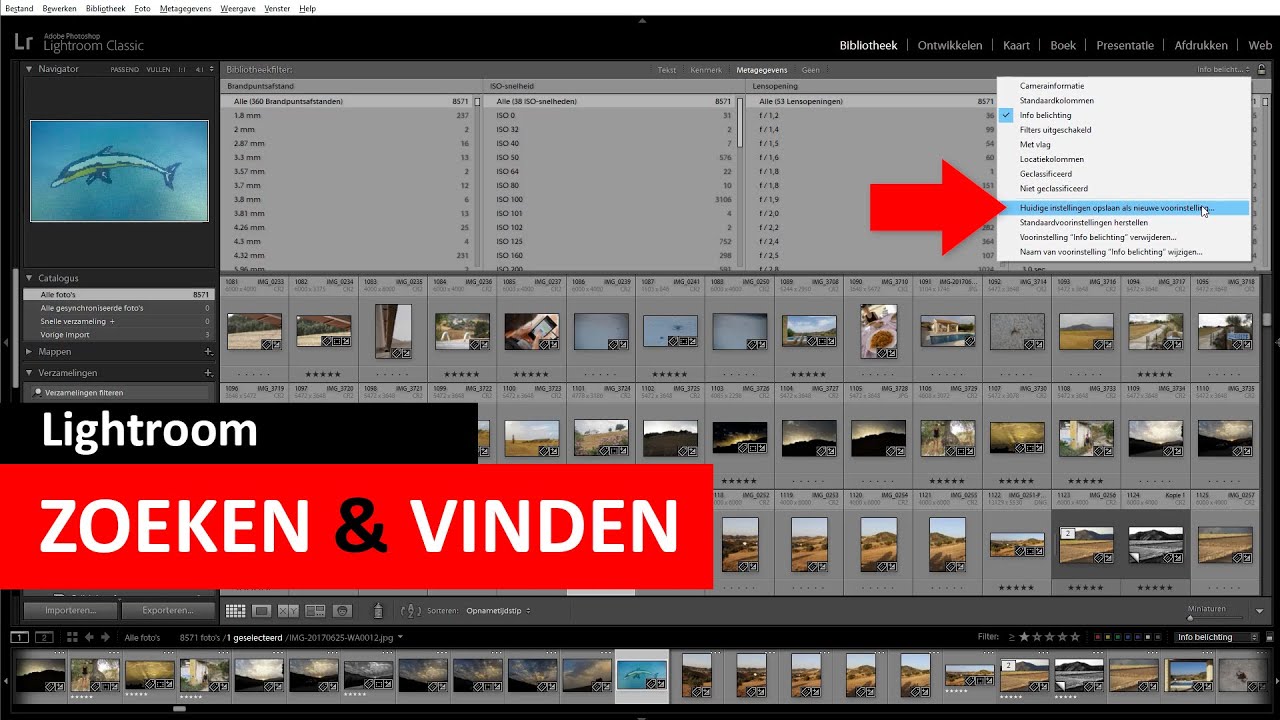The width and height of the screenshot is (1280, 720).
Task: Filter by red color label
Action: 1097,637
